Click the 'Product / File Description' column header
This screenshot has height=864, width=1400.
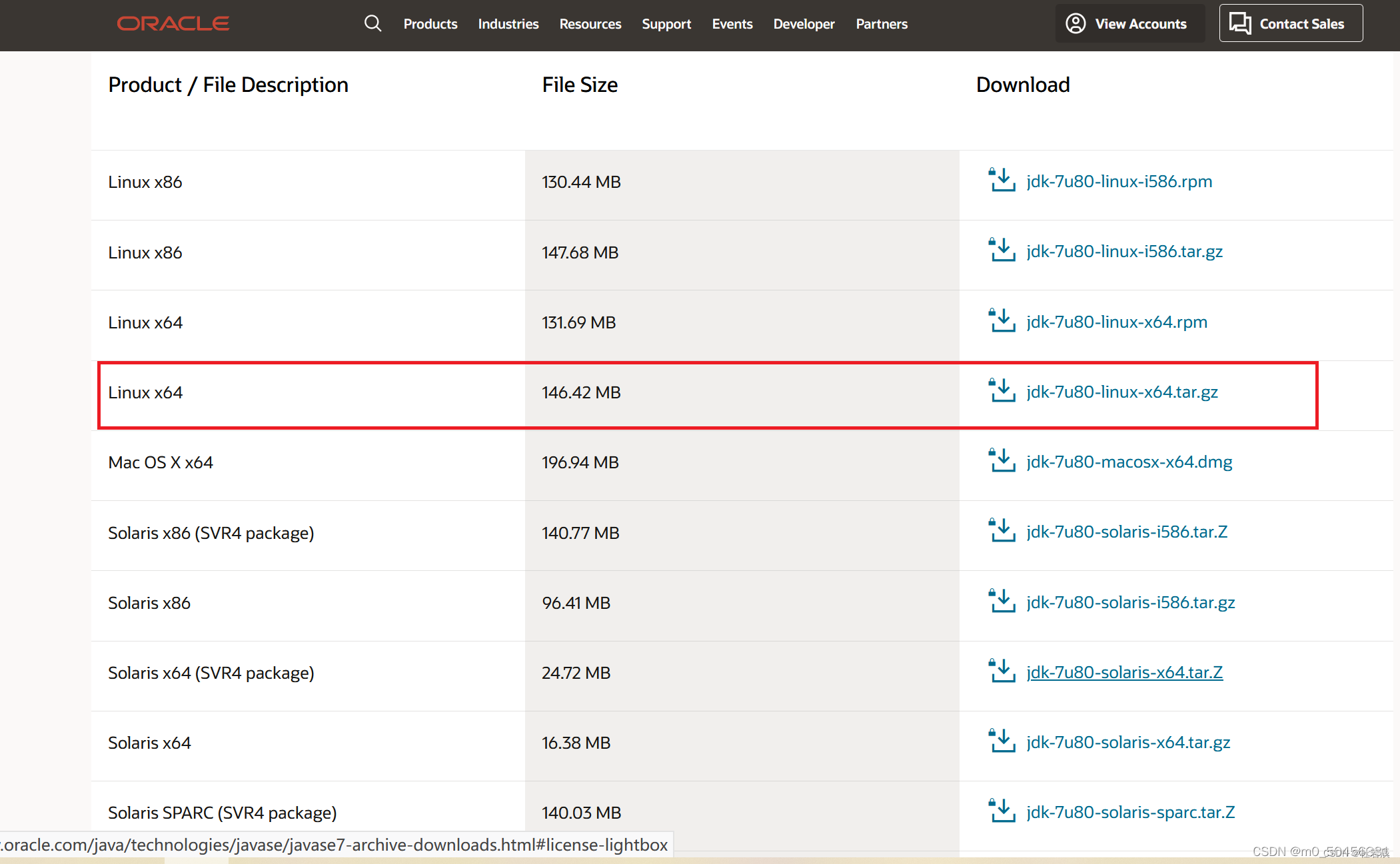tap(228, 85)
